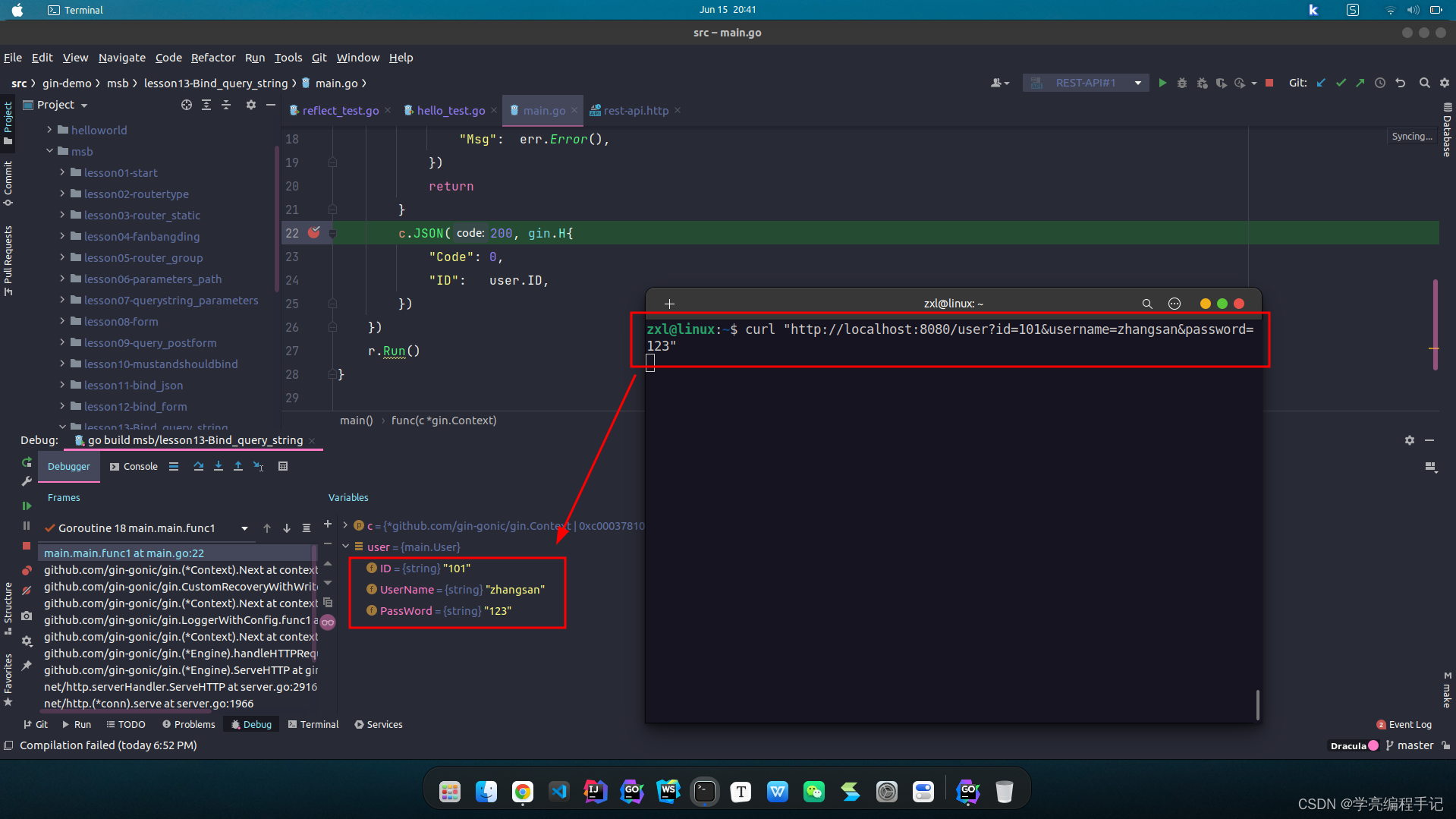This screenshot has height=819, width=1456.
Task: Step into in debugger toolbar
Action: (219, 466)
